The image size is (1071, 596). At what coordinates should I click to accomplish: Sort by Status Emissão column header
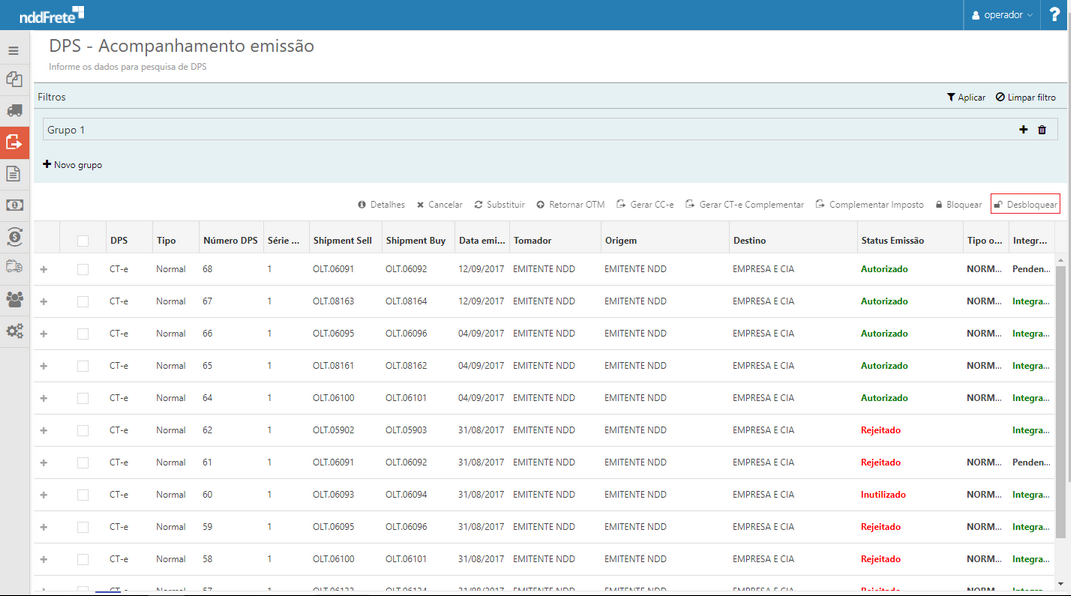pyautogui.click(x=892, y=241)
